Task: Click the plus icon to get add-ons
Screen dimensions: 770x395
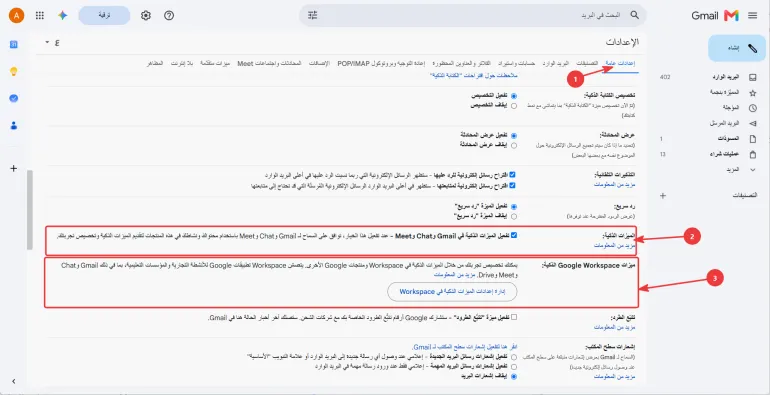Action: tap(14, 169)
